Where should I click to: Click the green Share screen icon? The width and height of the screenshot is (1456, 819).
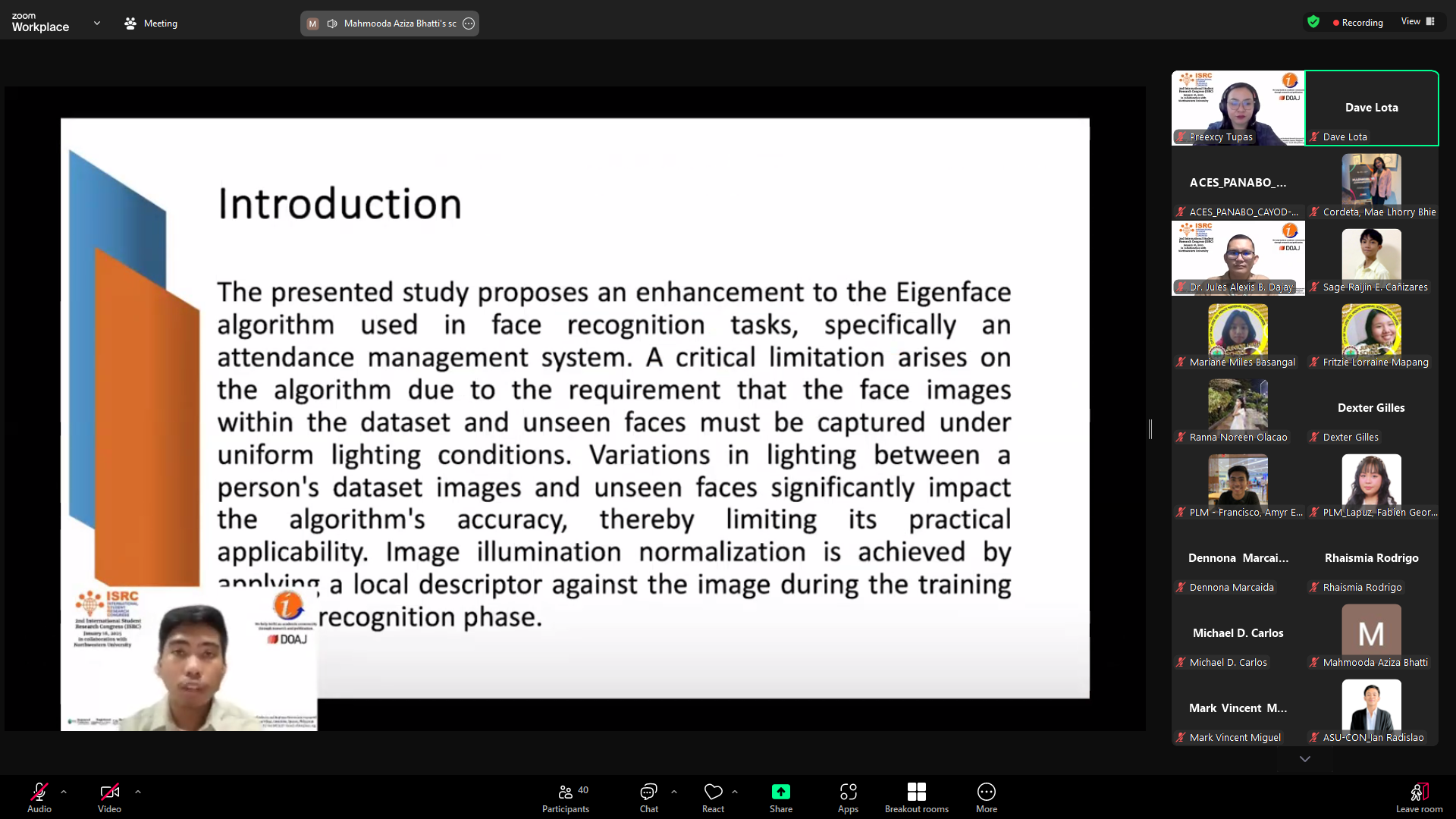click(780, 792)
